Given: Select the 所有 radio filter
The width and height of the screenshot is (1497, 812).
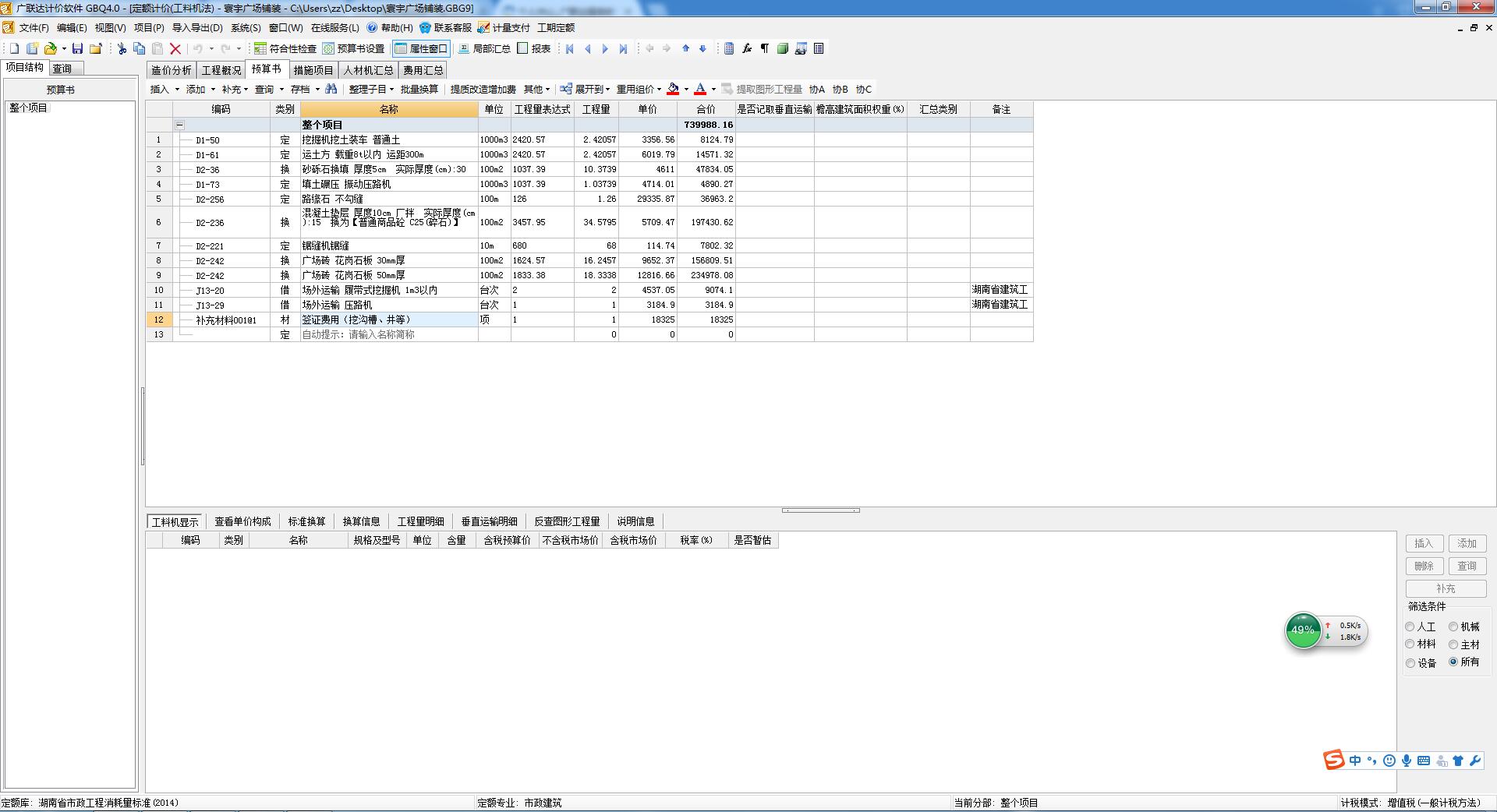Looking at the screenshot, I should pyautogui.click(x=1453, y=662).
